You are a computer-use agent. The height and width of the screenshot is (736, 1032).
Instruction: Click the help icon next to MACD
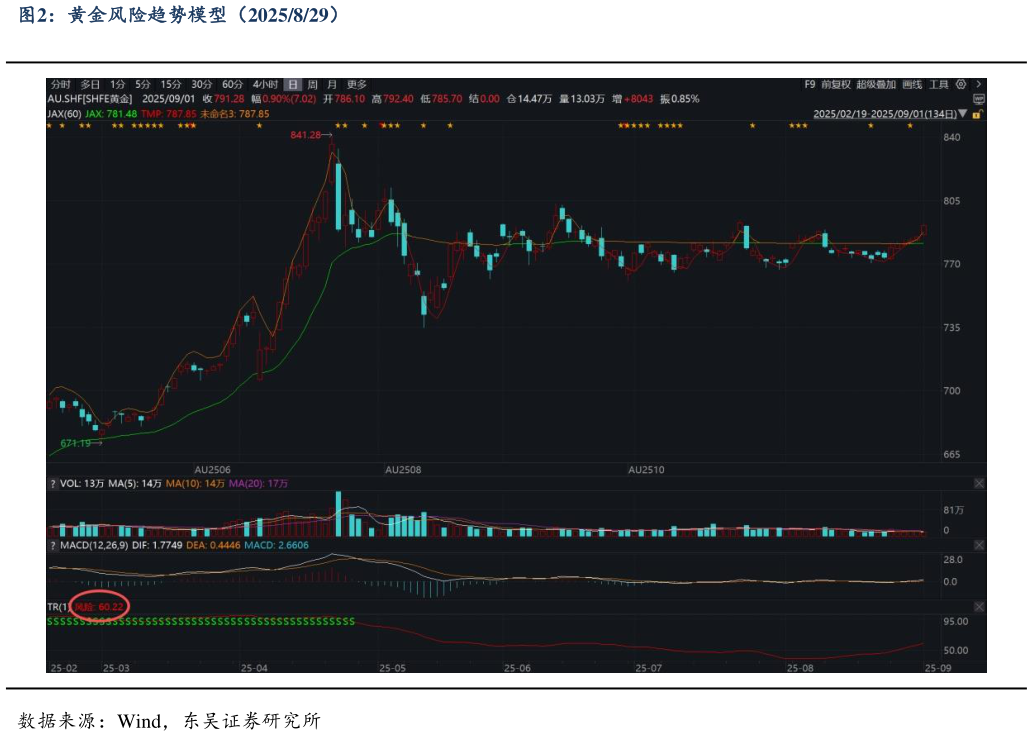[x=53, y=545]
